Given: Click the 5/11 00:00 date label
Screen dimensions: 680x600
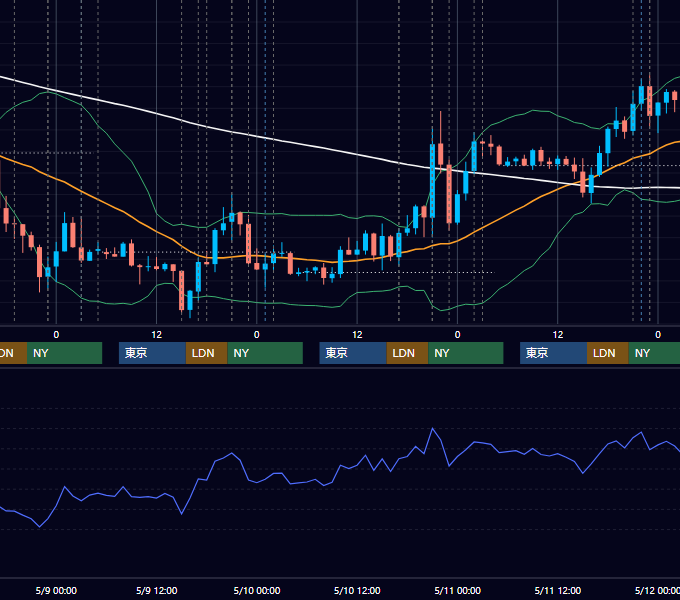Looking at the screenshot, I should [458, 590].
